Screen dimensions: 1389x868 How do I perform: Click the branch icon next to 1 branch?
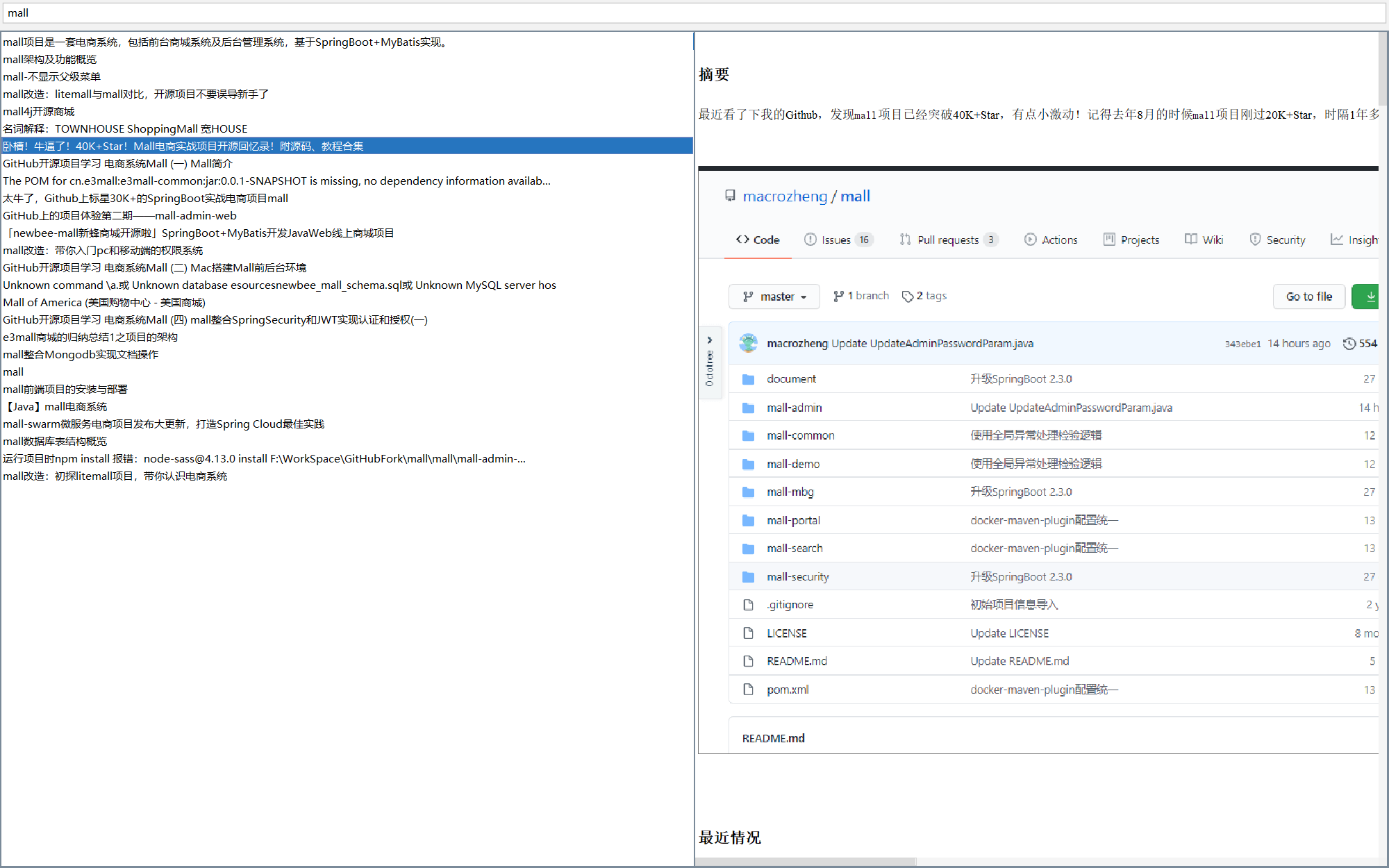pos(838,297)
